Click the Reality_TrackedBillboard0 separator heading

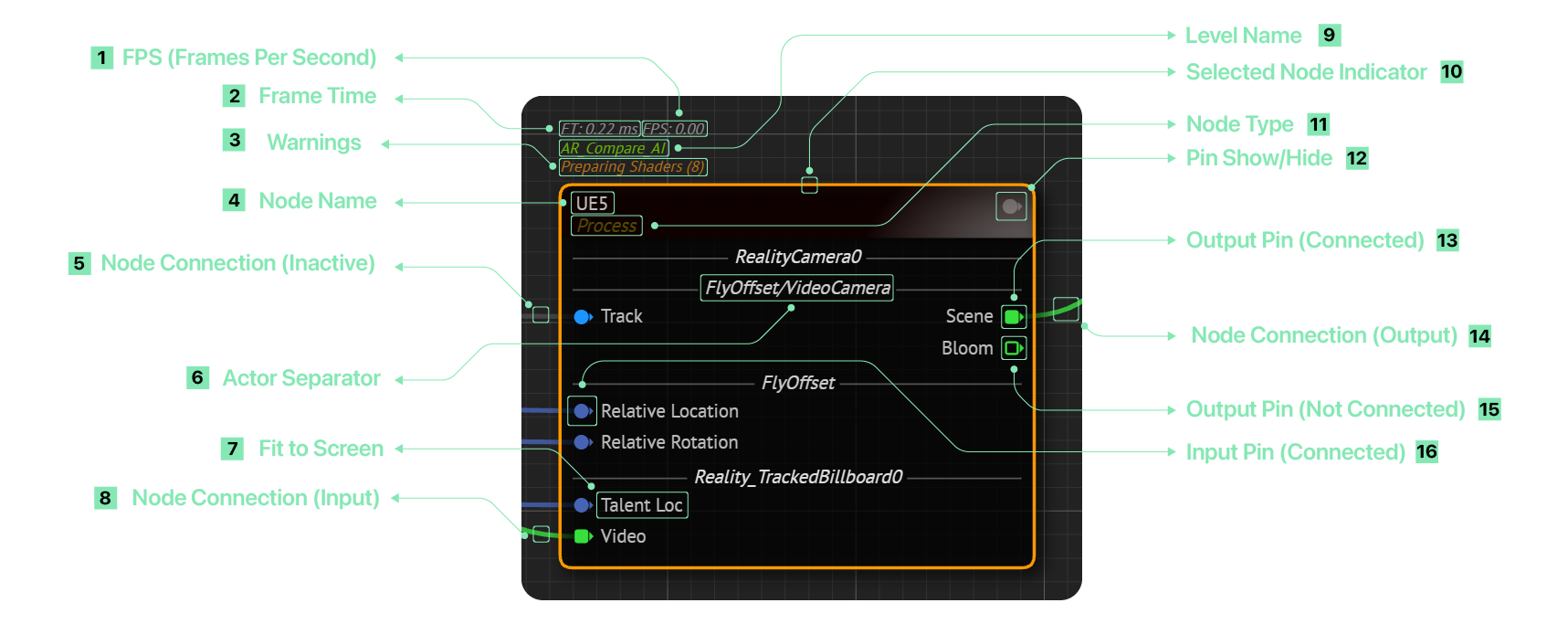798,477
